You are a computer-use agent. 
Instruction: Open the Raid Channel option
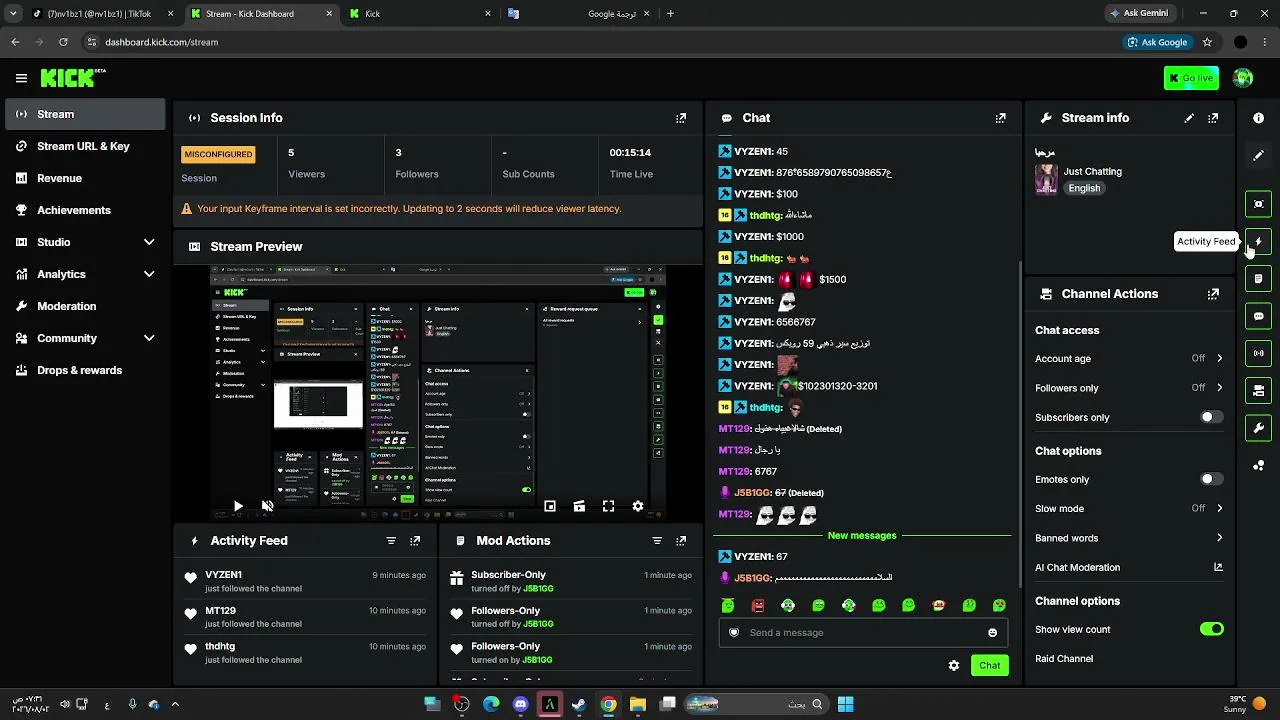(1064, 659)
